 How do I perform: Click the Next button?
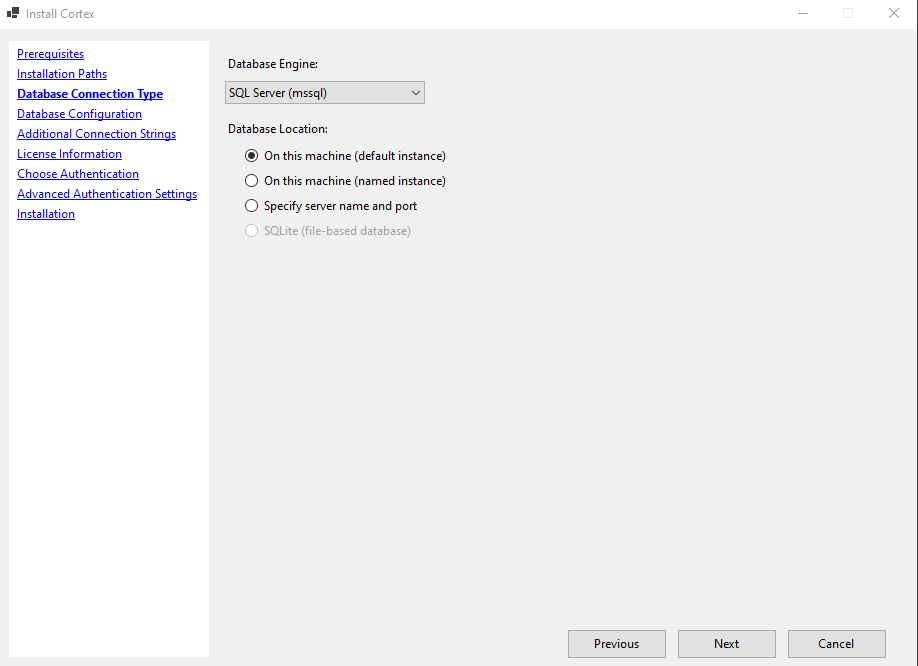[726, 643]
